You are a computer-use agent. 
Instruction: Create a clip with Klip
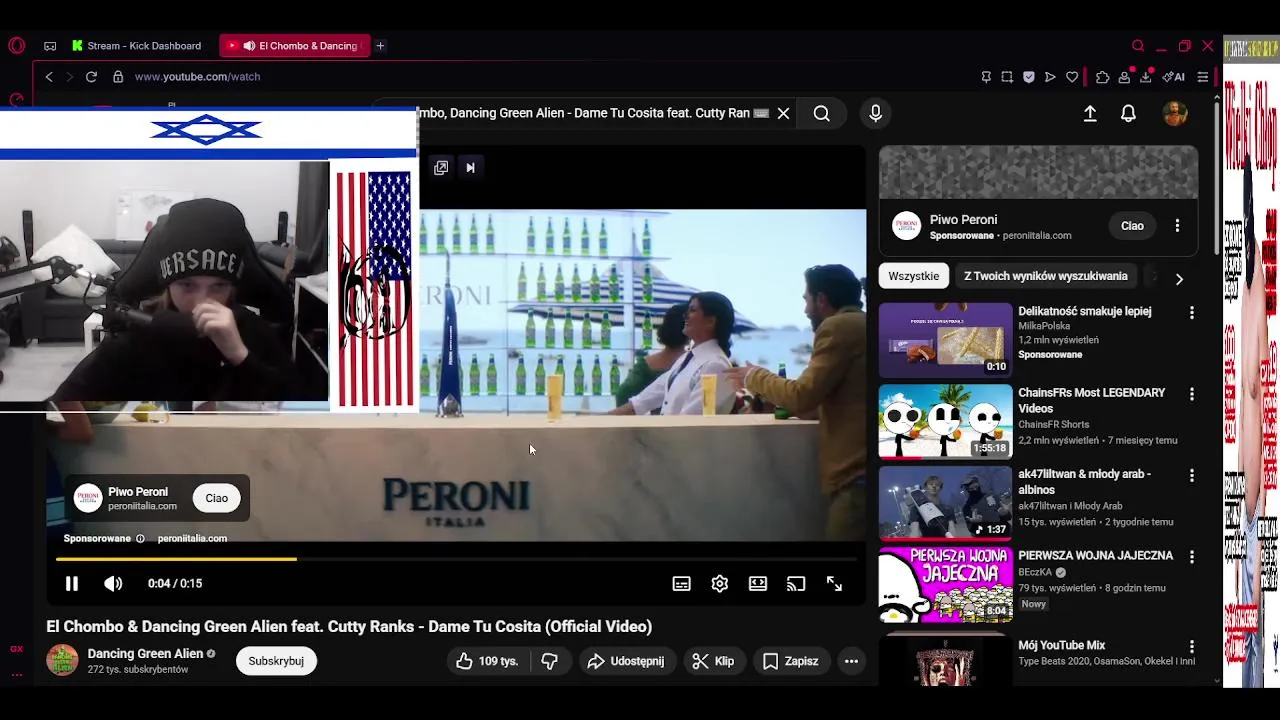point(713,661)
